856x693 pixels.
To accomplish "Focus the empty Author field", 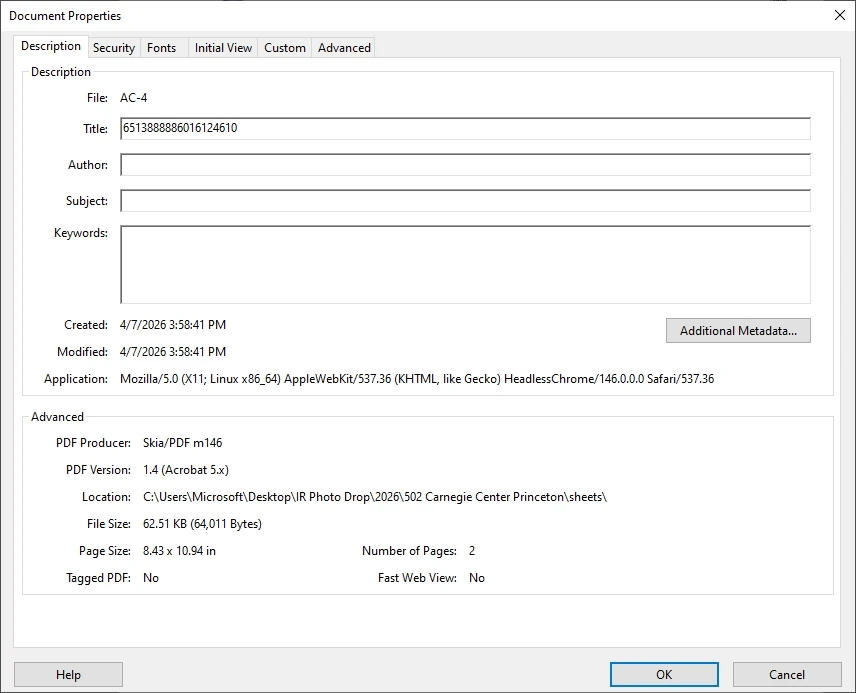I will tap(465, 164).
